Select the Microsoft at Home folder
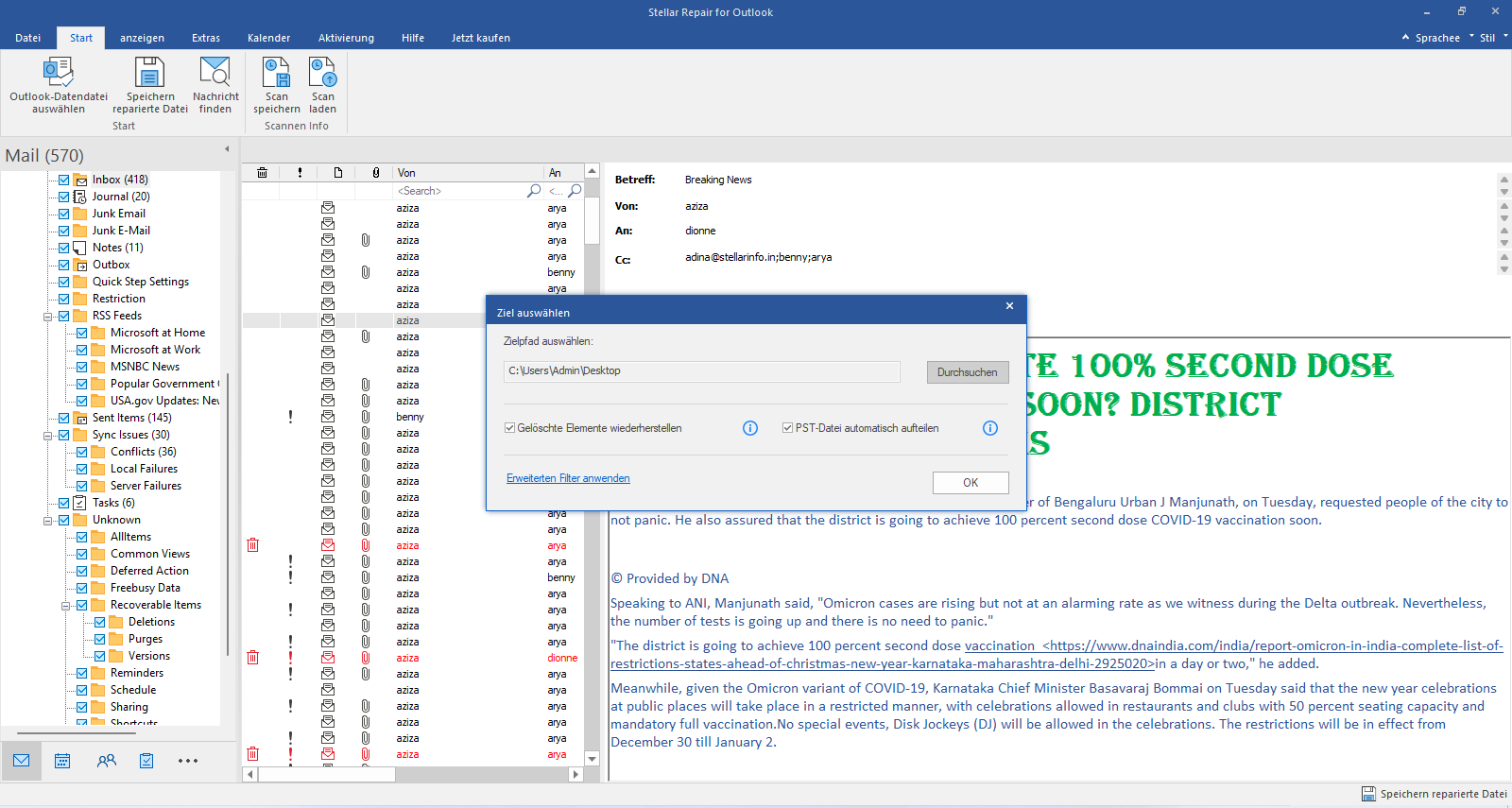 tap(157, 333)
